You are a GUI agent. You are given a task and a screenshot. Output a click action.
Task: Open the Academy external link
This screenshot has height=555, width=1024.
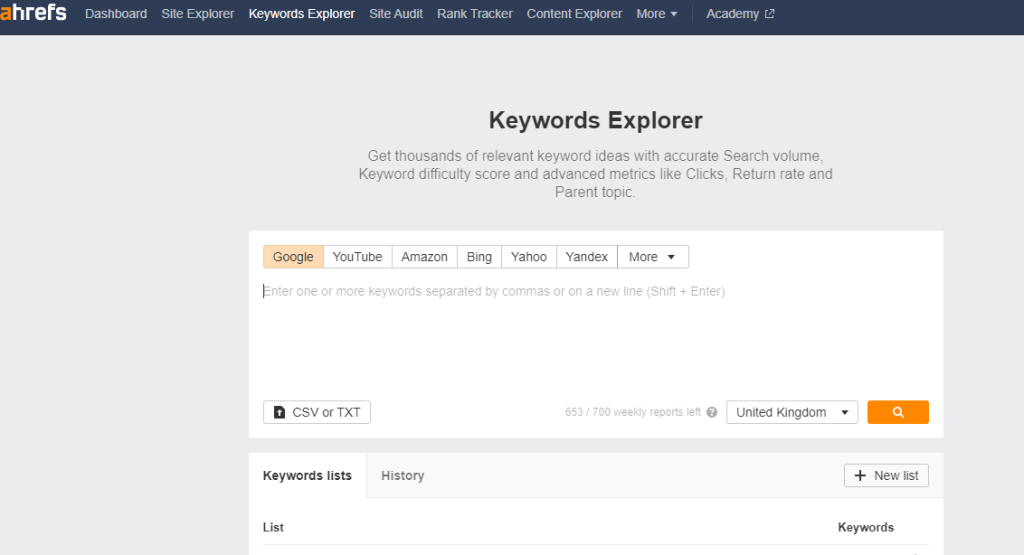click(740, 14)
